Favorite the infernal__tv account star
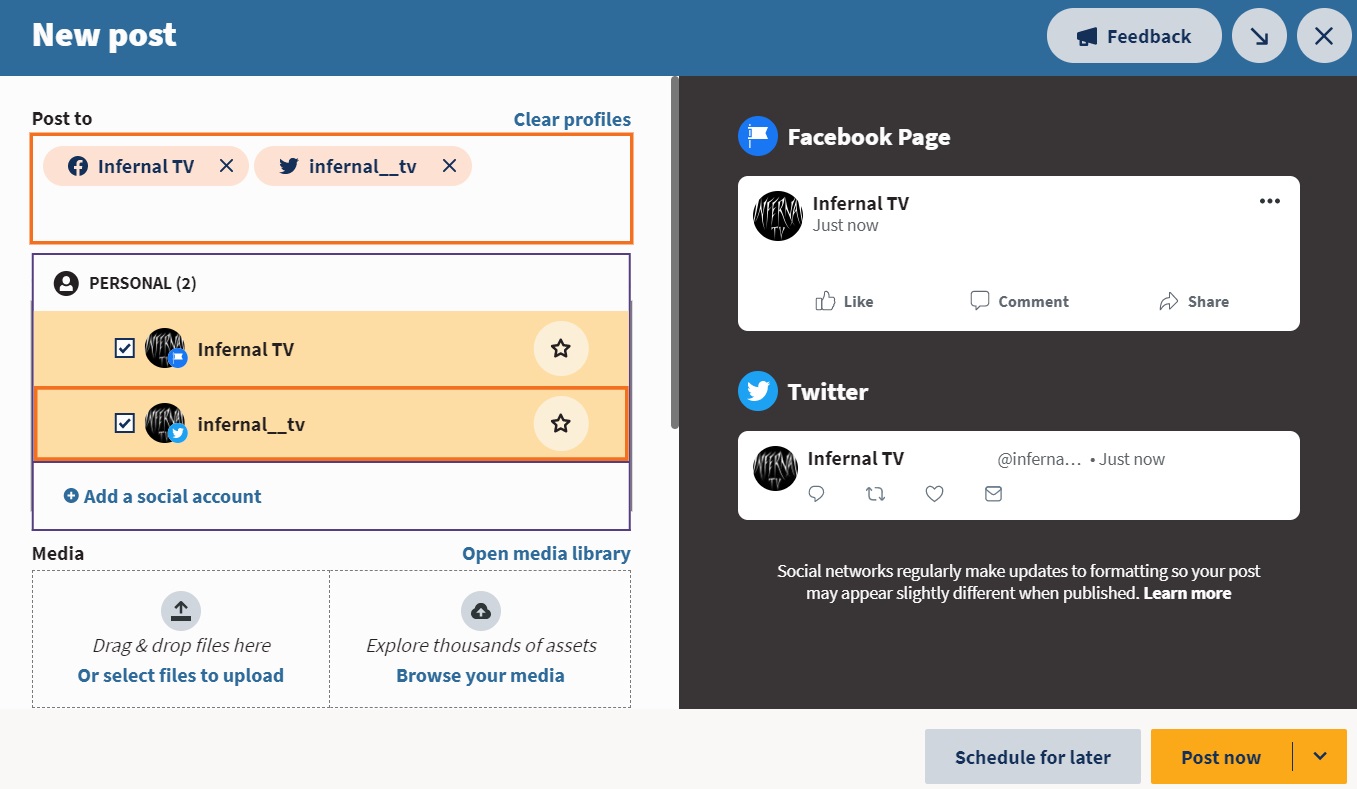 coord(561,424)
